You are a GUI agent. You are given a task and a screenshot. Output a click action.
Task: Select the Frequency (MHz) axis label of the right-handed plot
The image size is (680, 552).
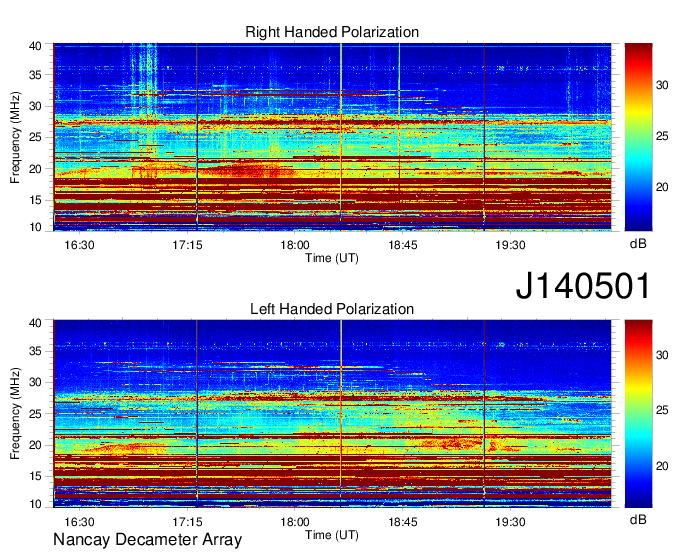[15, 137]
